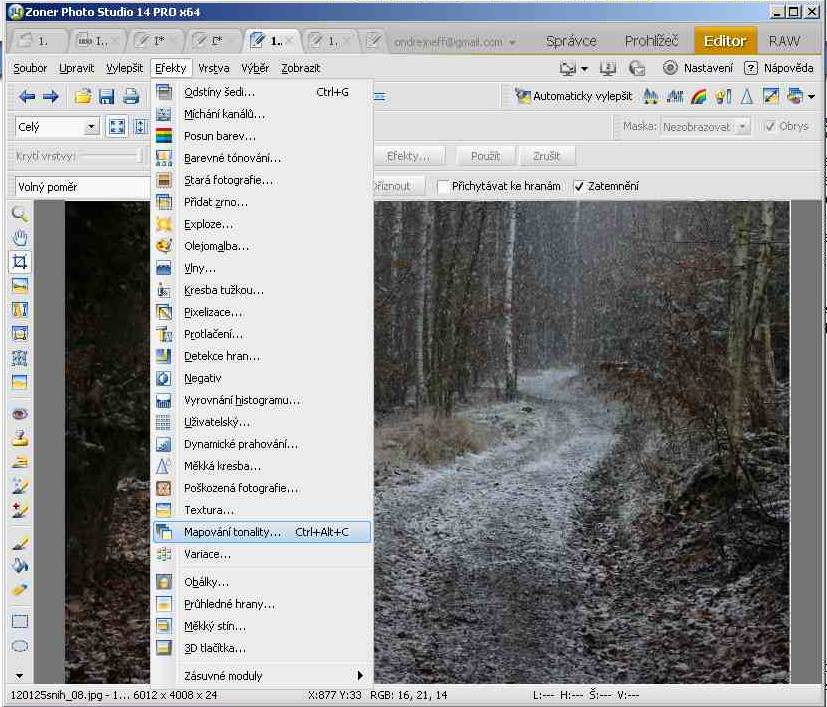The image size is (827, 707).
Task: Click the Automaticky vylepšit button
Action: click(x=574, y=97)
